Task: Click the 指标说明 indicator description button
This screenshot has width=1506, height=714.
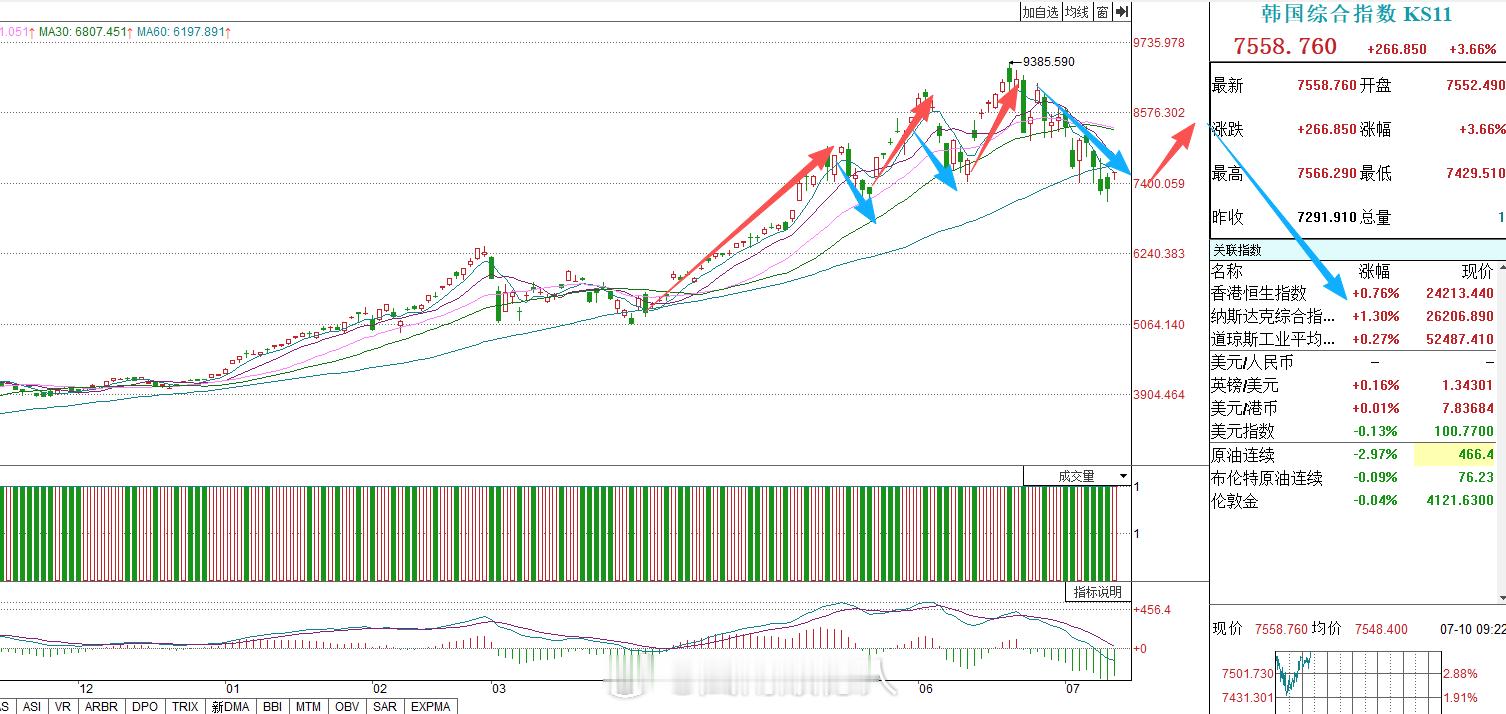Action: pyautogui.click(x=1098, y=592)
